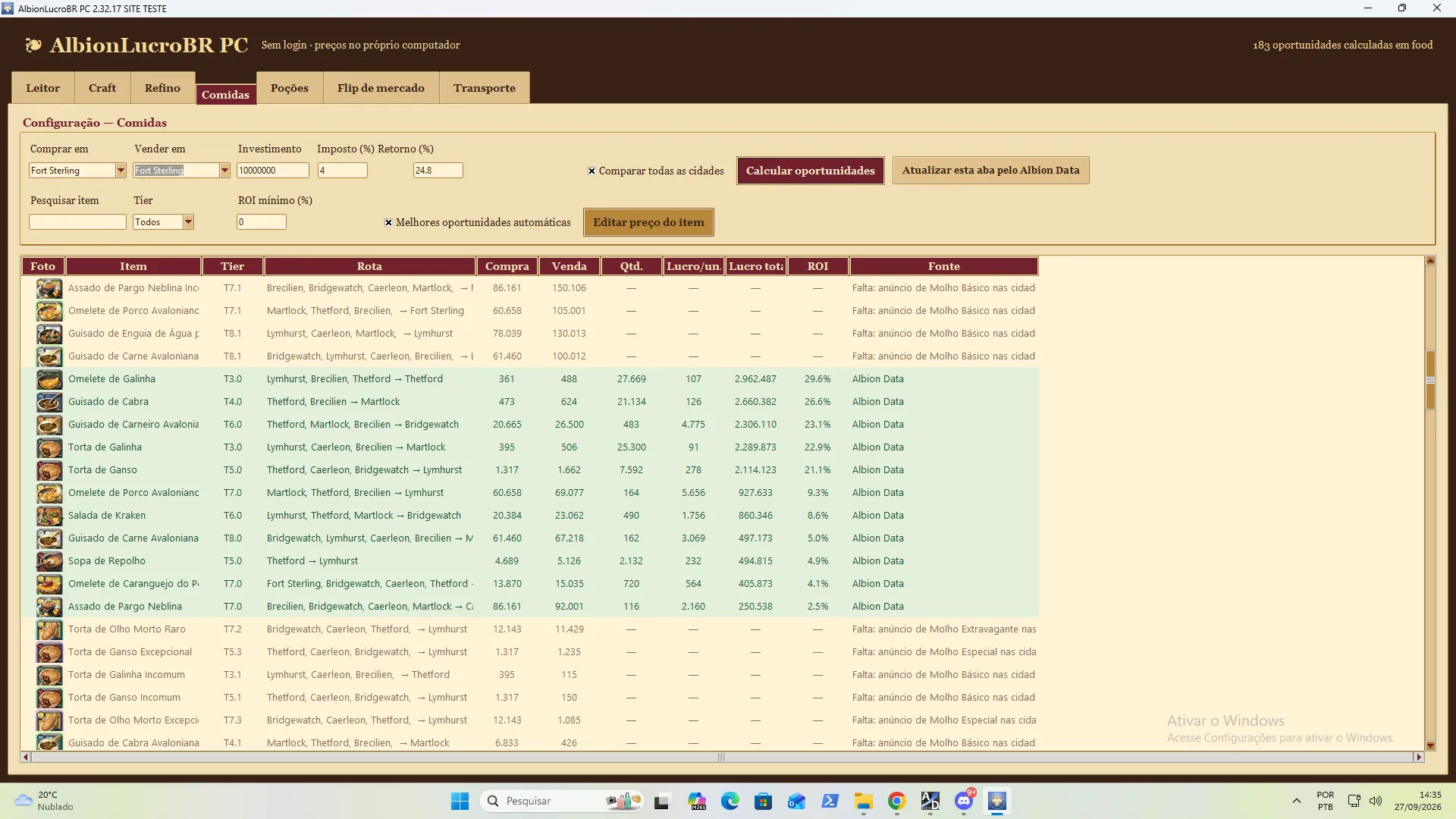This screenshot has height=819, width=1456.
Task: Select the Salada de Kraken item name
Action: [107, 516]
